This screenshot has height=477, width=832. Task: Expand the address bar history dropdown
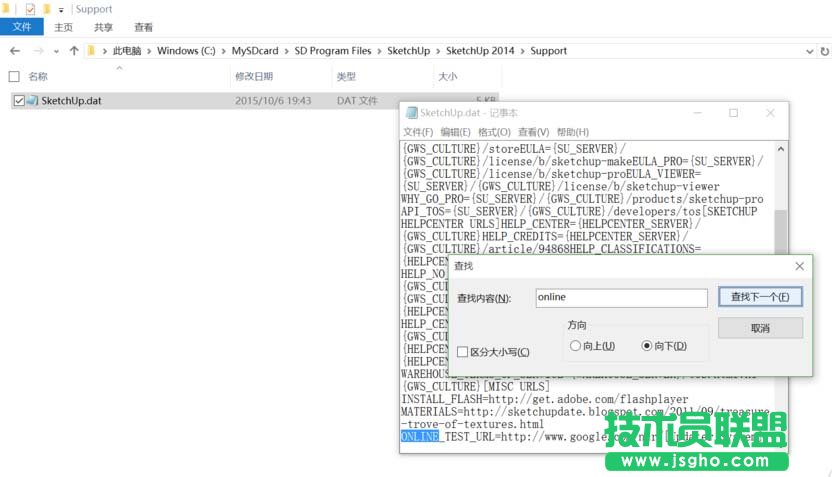pos(809,51)
